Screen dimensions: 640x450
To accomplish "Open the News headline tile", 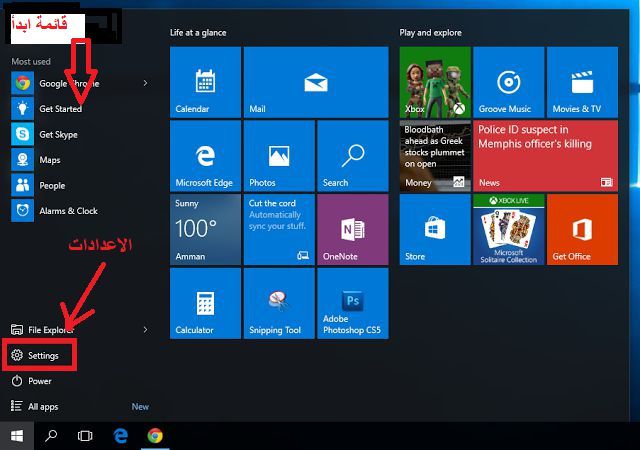I will point(546,156).
